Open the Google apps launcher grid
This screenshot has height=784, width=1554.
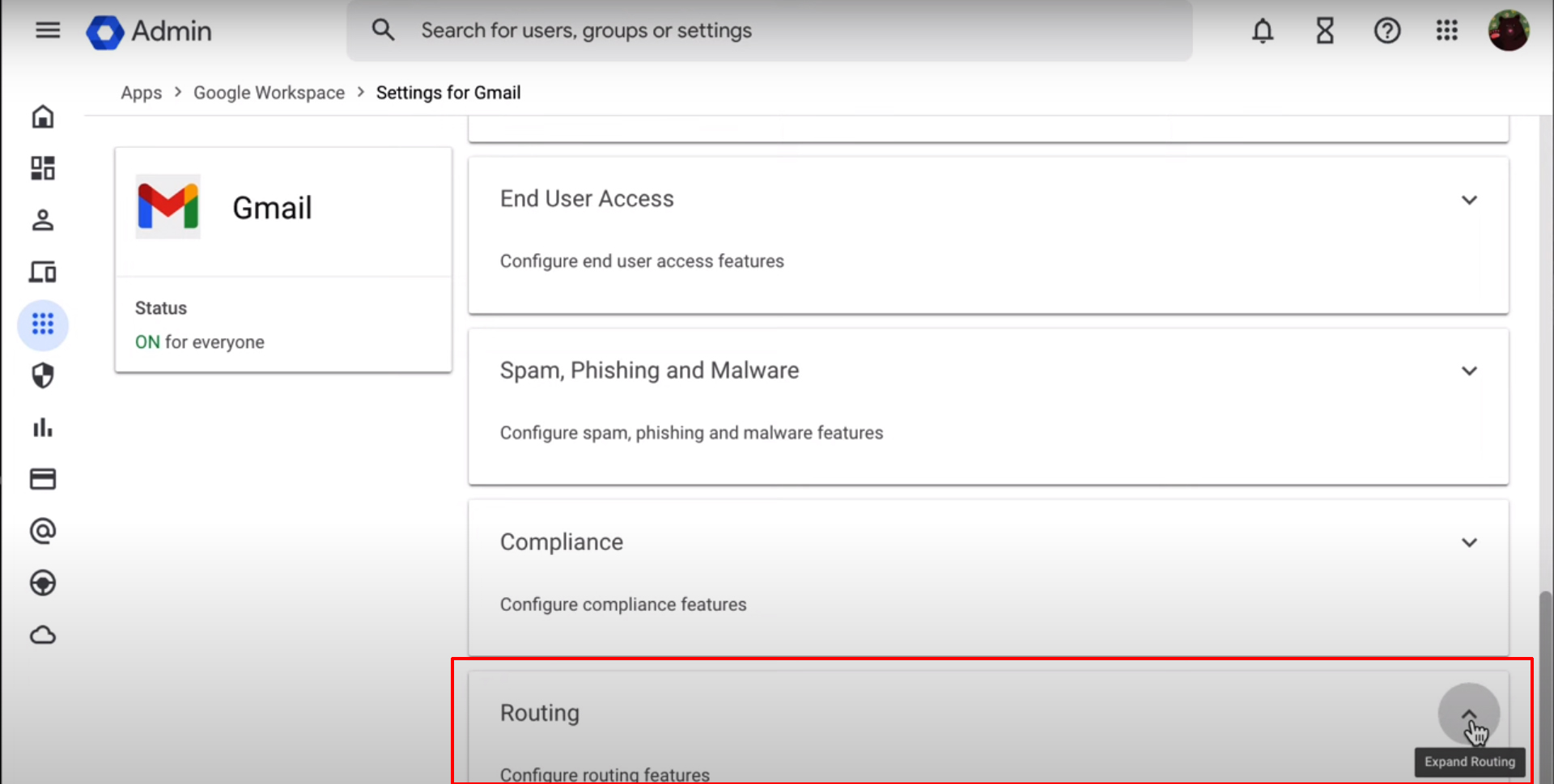click(1447, 30)
